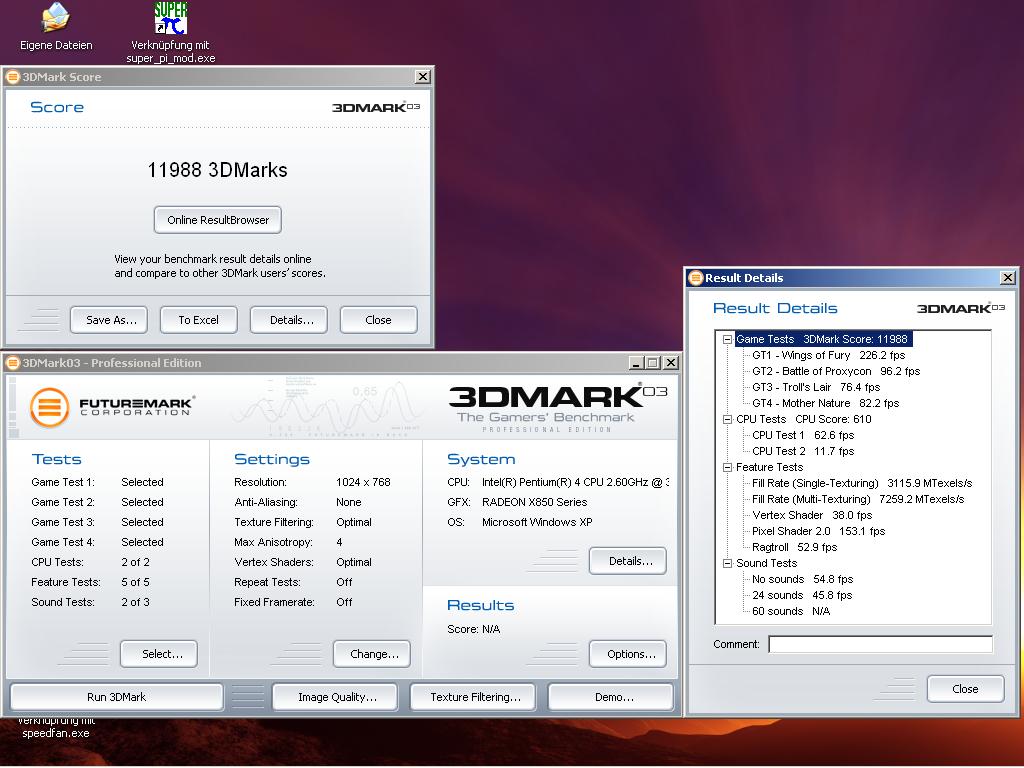Viewport: 1024px width, 768px height.
Task: Select CPU Tests CPU Score: 610 row
Action: pyautogui.click(x=804, y=419)
